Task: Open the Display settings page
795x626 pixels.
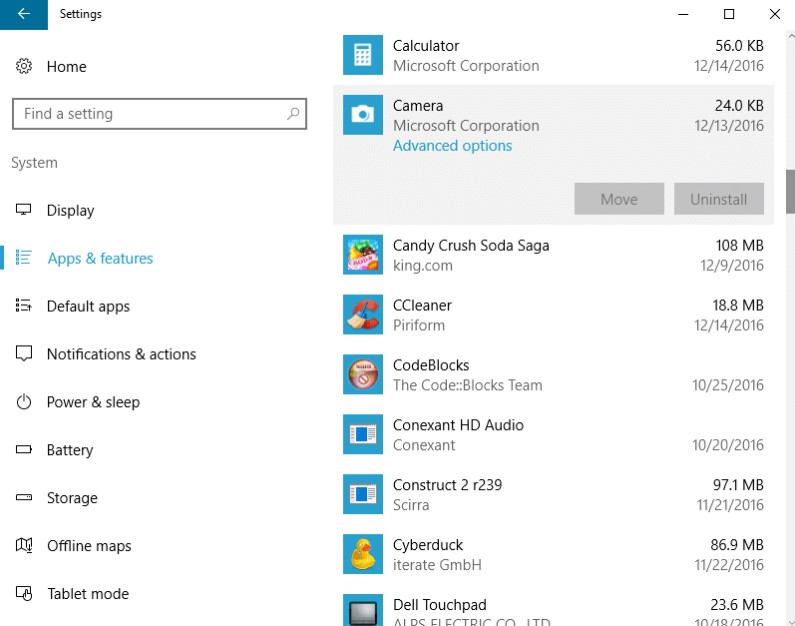Action: click(x=70, y=211)
